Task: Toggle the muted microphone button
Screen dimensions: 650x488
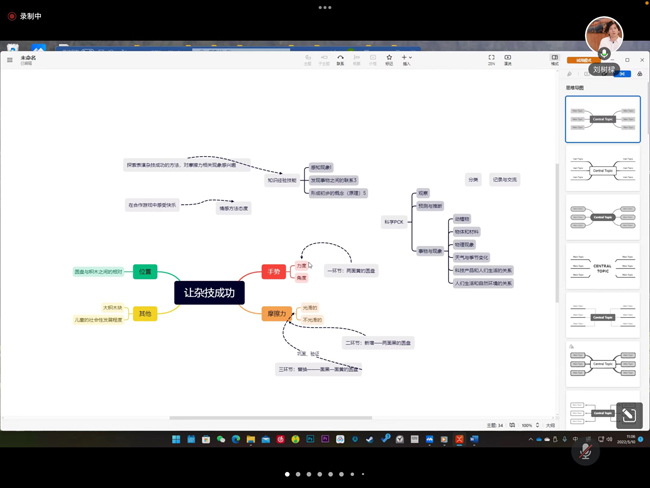Action: (585, 451)
